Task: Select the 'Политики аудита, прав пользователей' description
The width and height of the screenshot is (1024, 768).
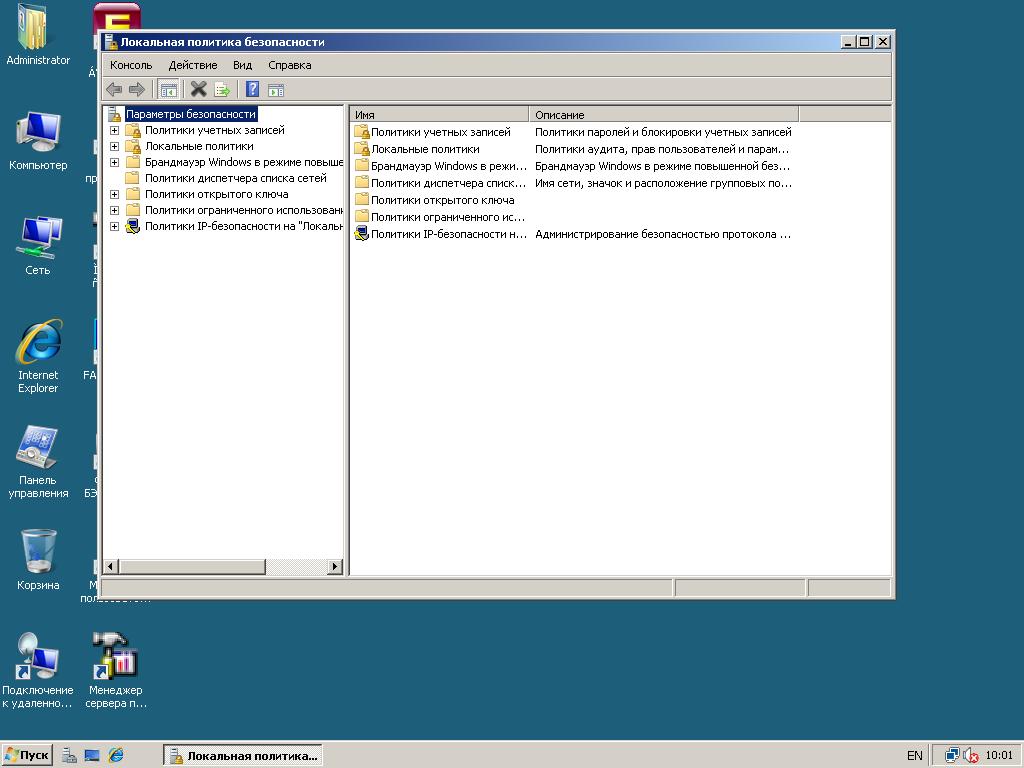Action: click(x=662, y=149)
